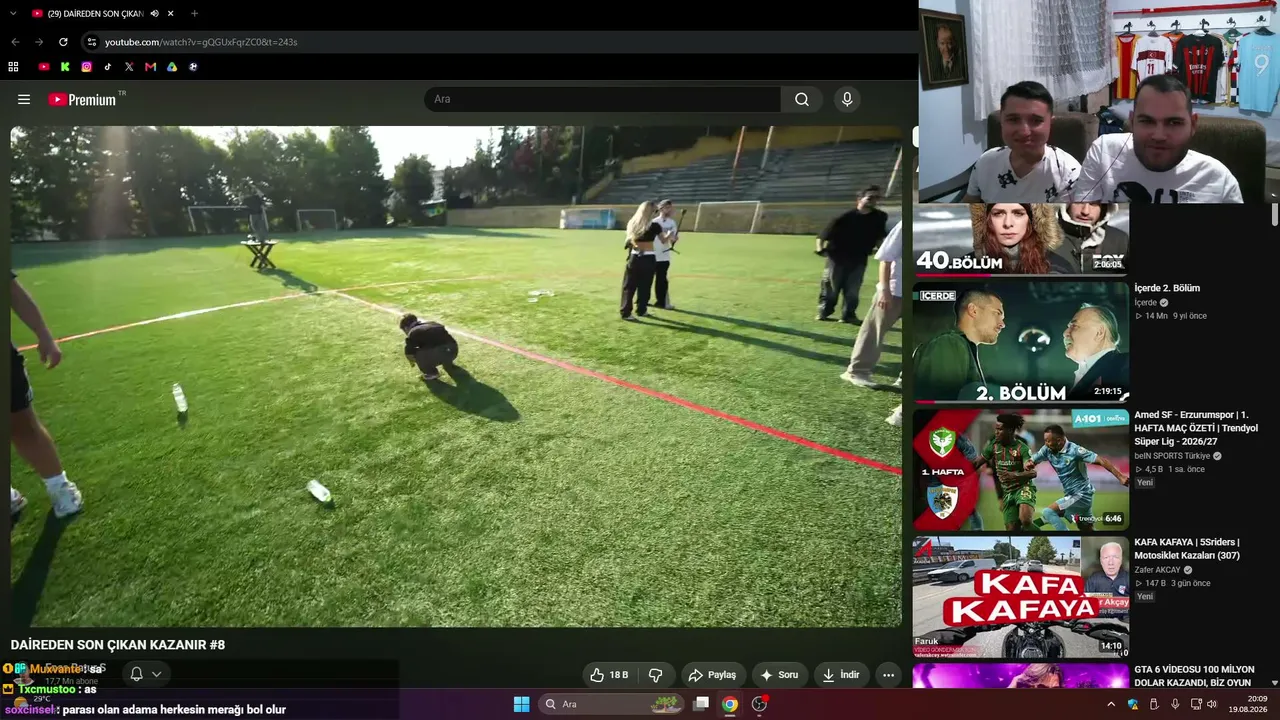This screenshot has height=720, width=1280.
Task: Click the Soru ask button
Action: (781, 675)
